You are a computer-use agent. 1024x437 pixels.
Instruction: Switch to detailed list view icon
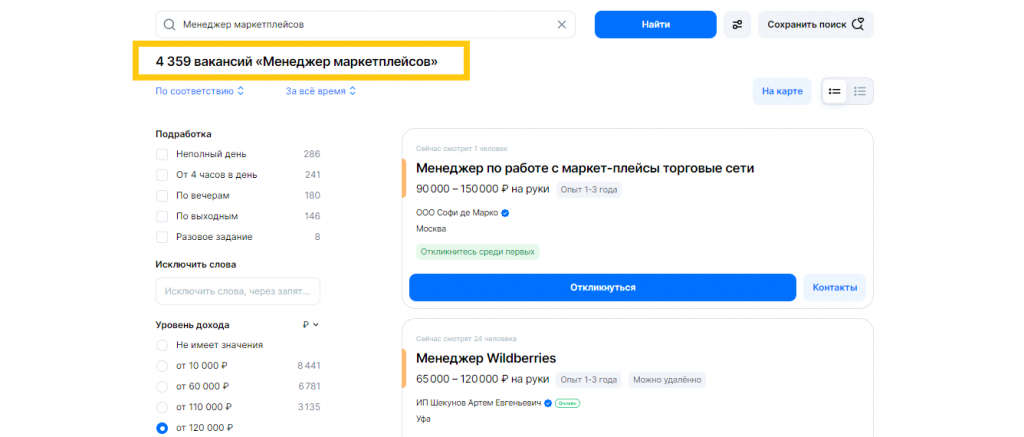click(834, 91)
